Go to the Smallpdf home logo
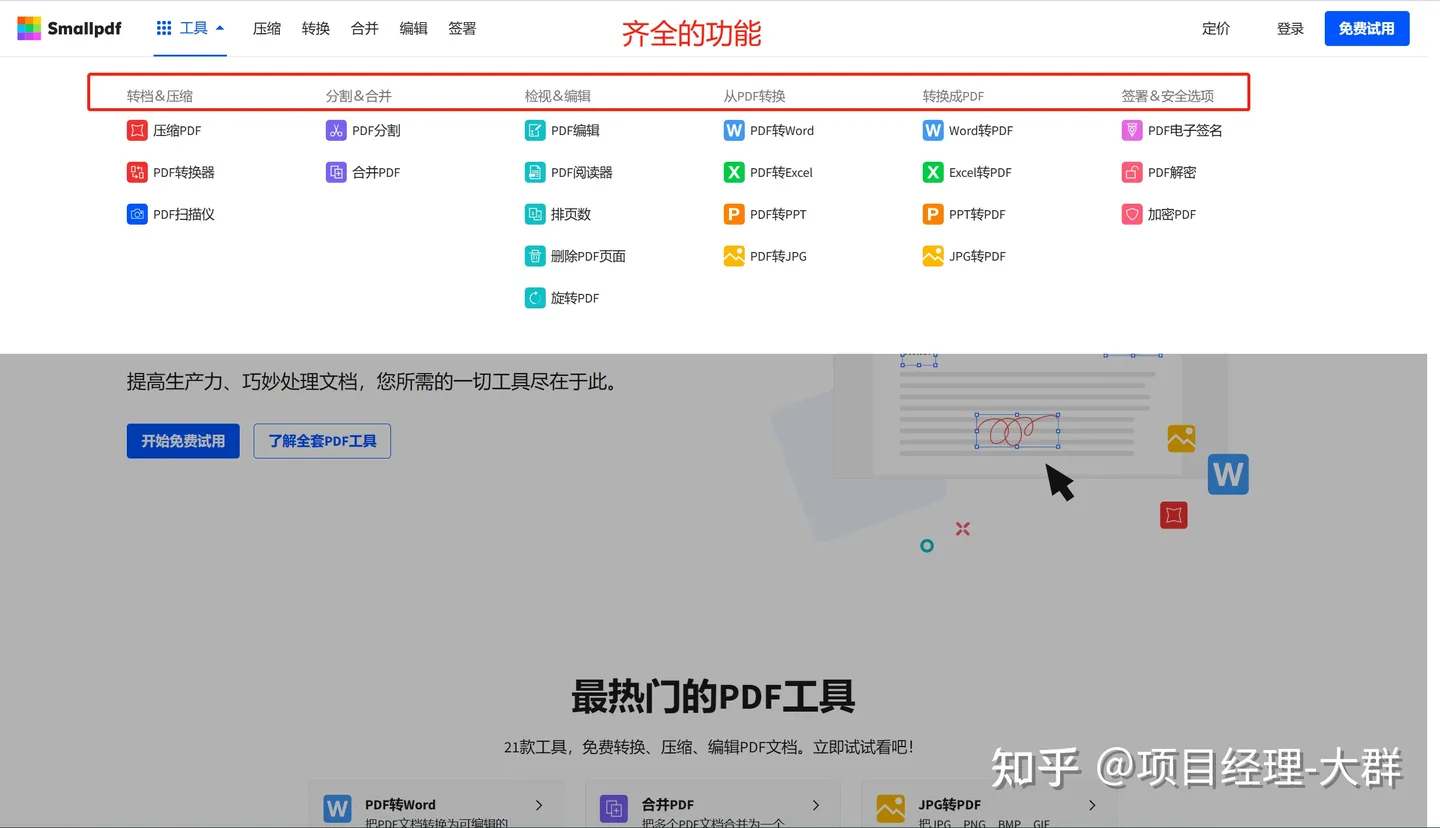The width and height of the screenshot is (1440, 828). click(x=69, y=28)
